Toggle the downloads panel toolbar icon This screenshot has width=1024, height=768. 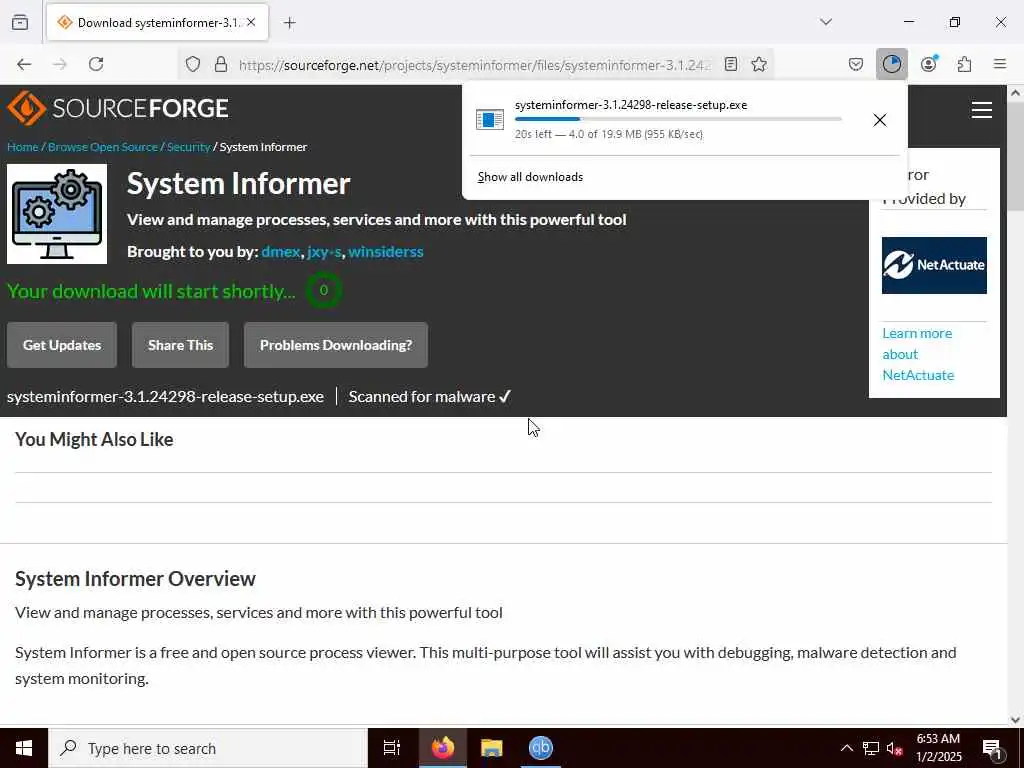pos(891,64)
